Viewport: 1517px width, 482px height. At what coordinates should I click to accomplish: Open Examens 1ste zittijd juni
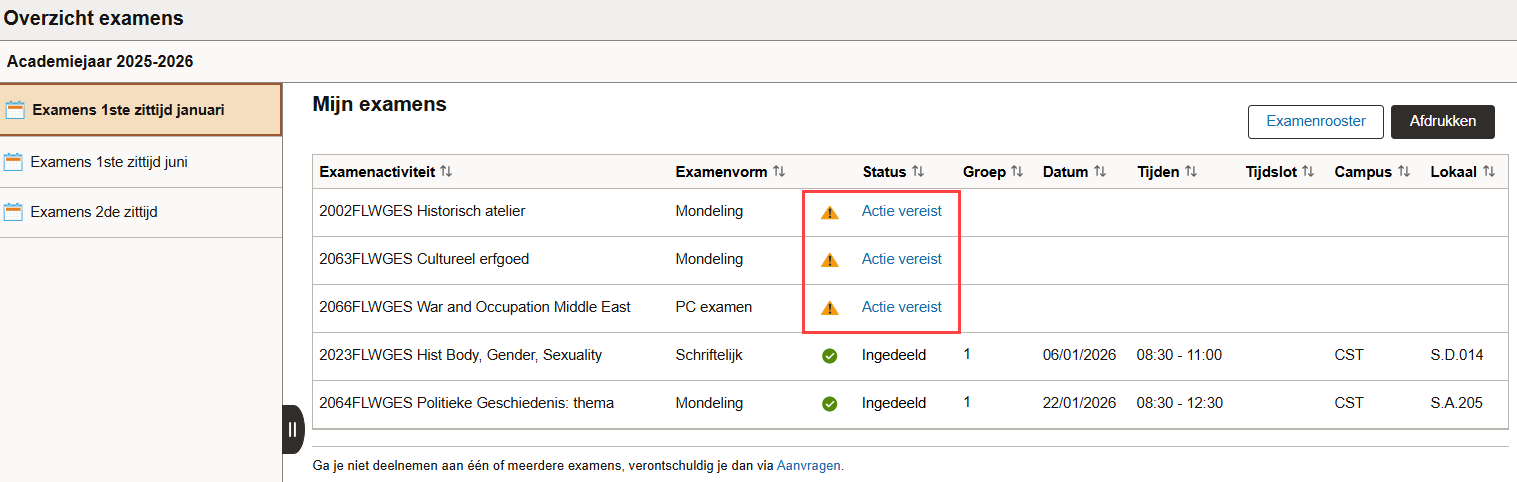point(108,161)
